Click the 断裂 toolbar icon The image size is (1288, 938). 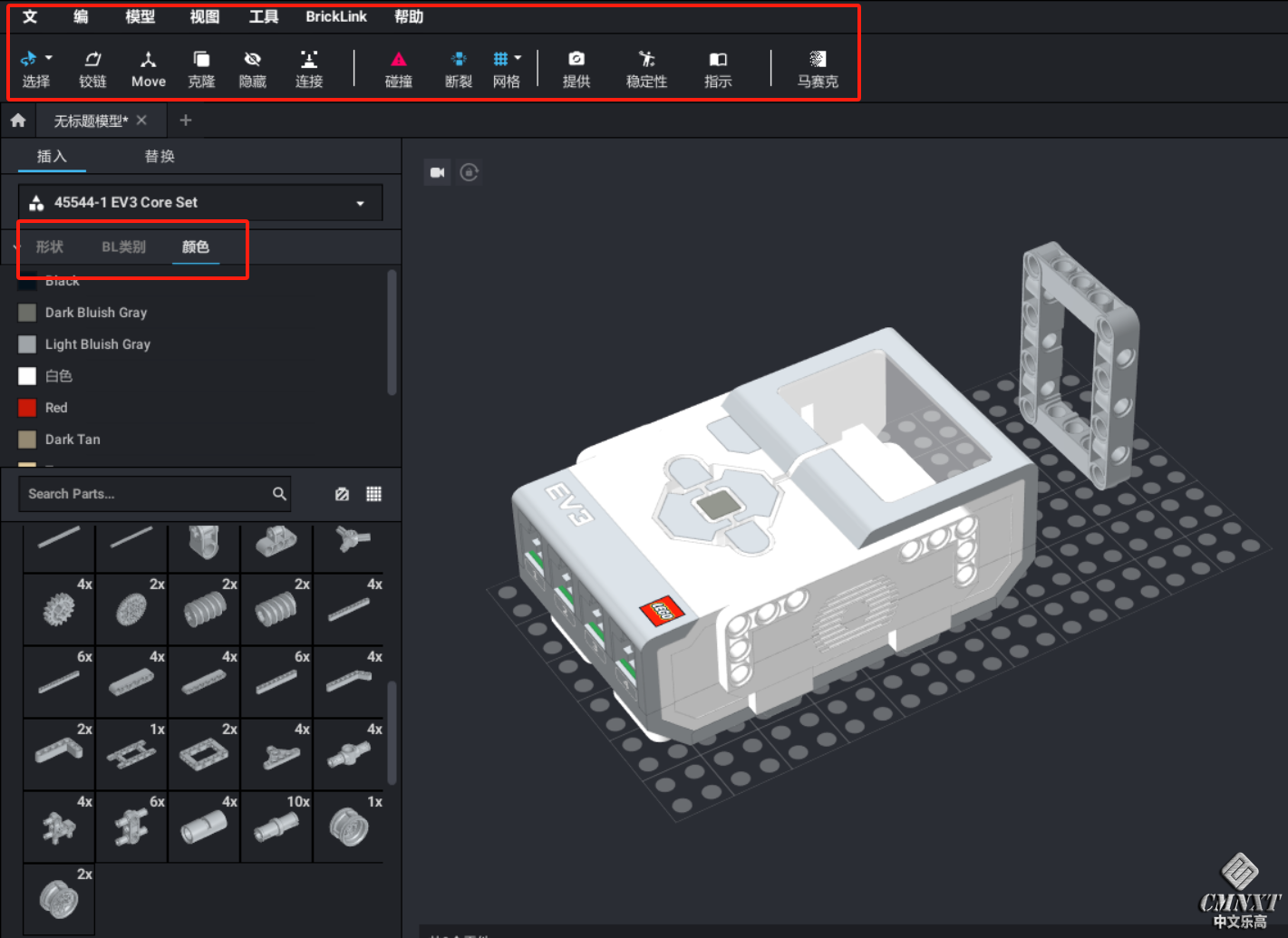[x=459, y=69]
